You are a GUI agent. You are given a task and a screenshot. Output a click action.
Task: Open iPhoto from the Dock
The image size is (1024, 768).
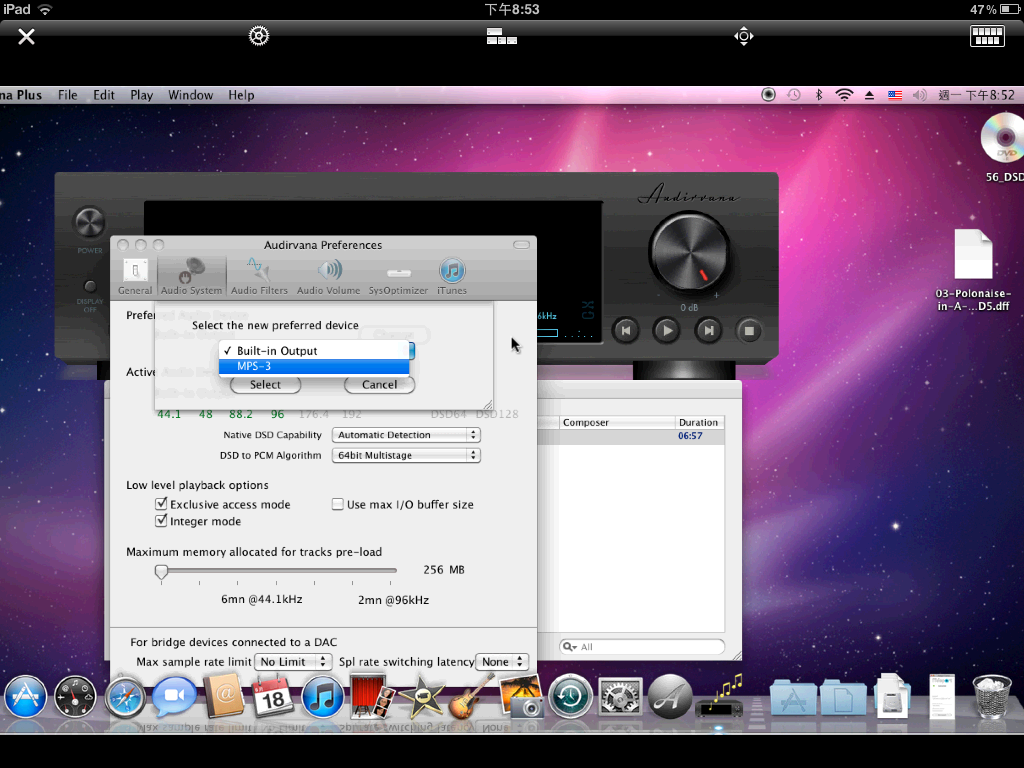(x=520, y=696)
